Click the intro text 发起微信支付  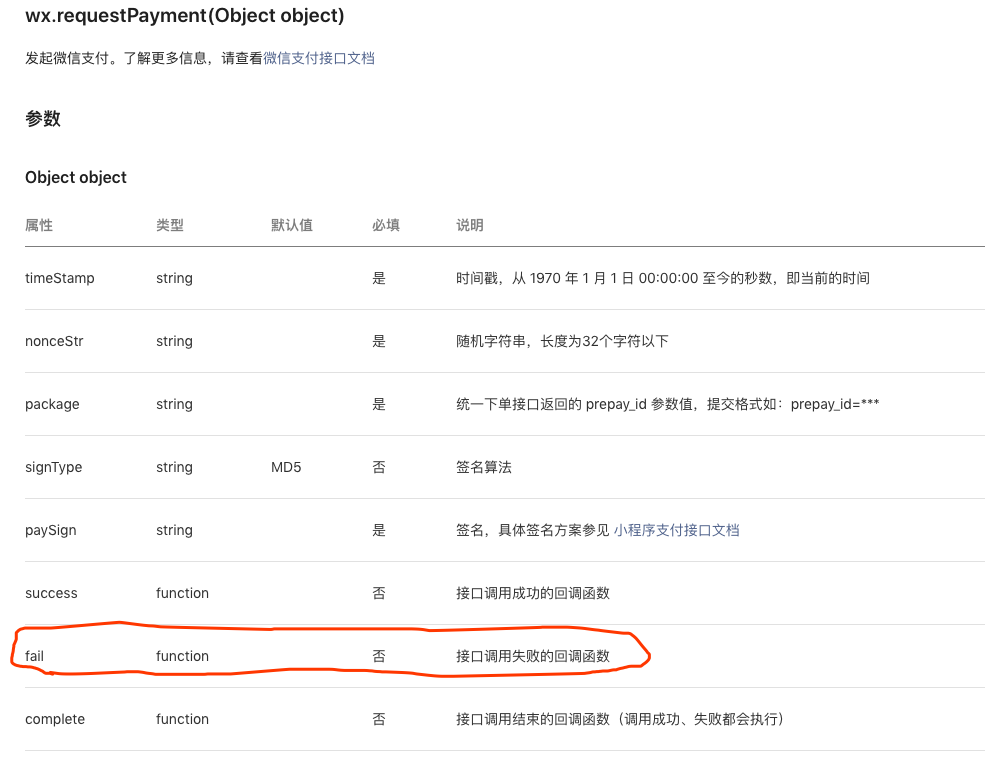click(67, 58)
